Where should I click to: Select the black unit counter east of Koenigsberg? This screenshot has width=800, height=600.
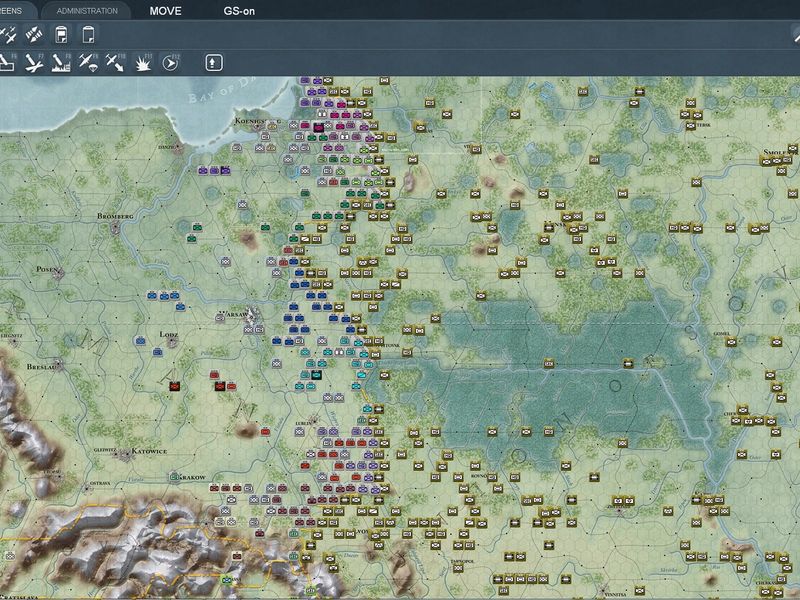pyautogui.click(x=319, y=127)
